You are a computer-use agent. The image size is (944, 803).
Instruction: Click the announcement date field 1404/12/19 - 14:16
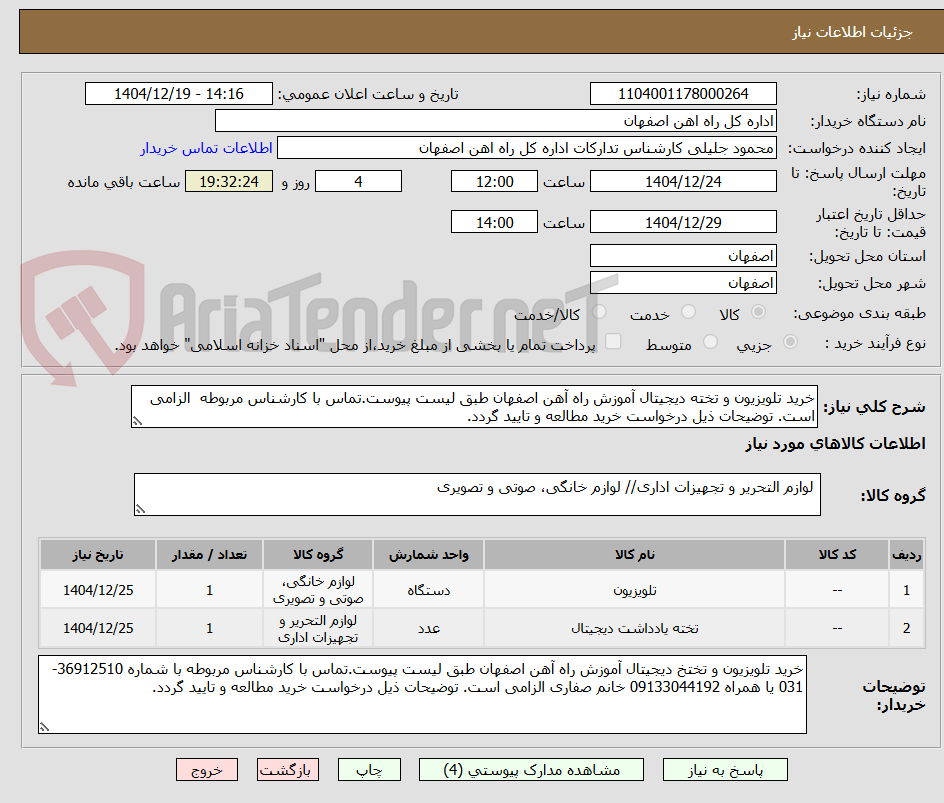tap(179, 94)
